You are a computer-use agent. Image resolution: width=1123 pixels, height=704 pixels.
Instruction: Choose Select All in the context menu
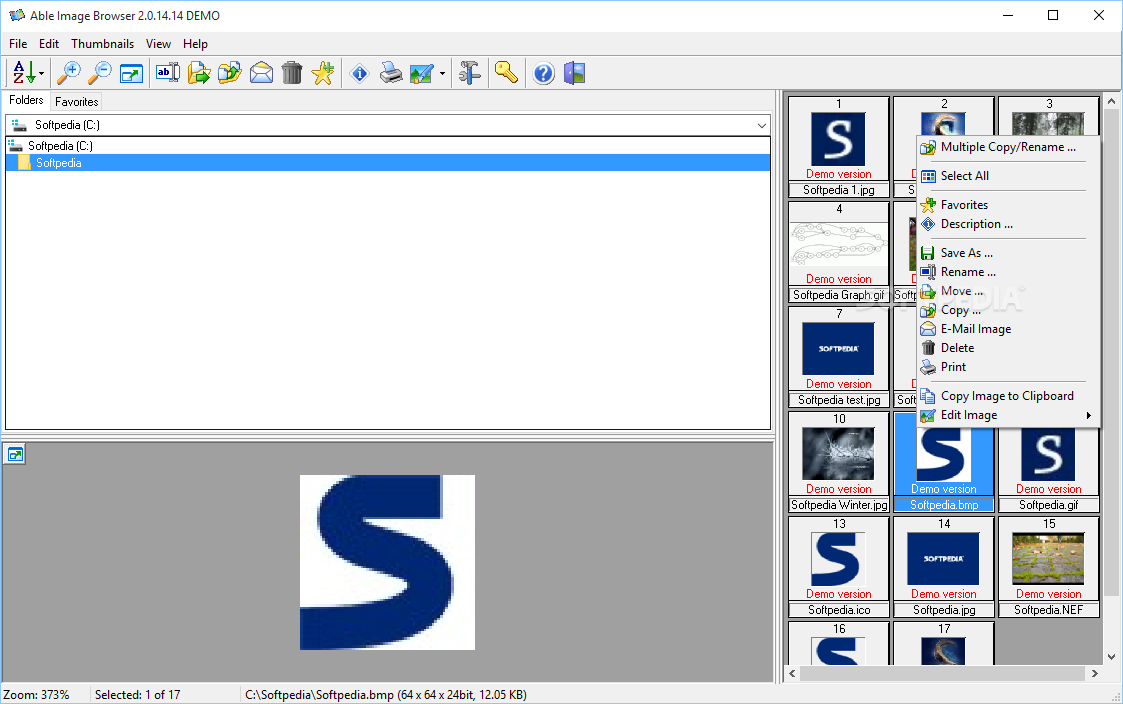click(1008, 175)
